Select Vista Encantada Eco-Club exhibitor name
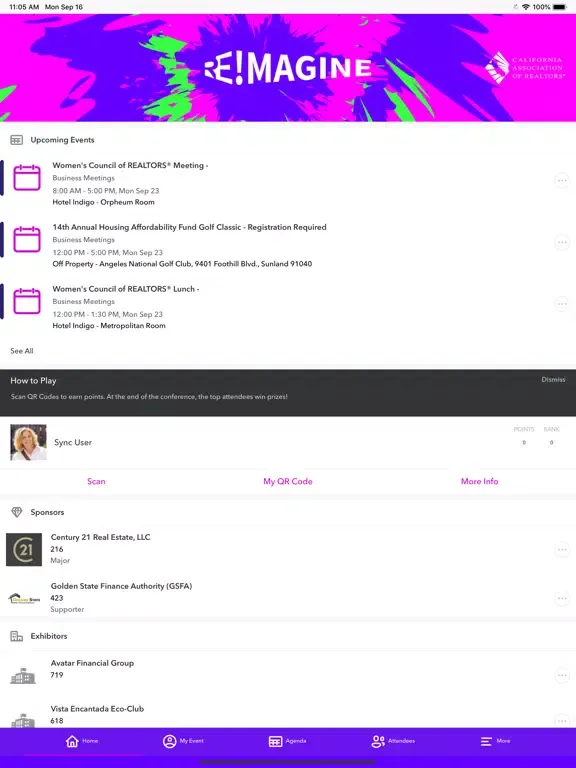 [97, 709]
